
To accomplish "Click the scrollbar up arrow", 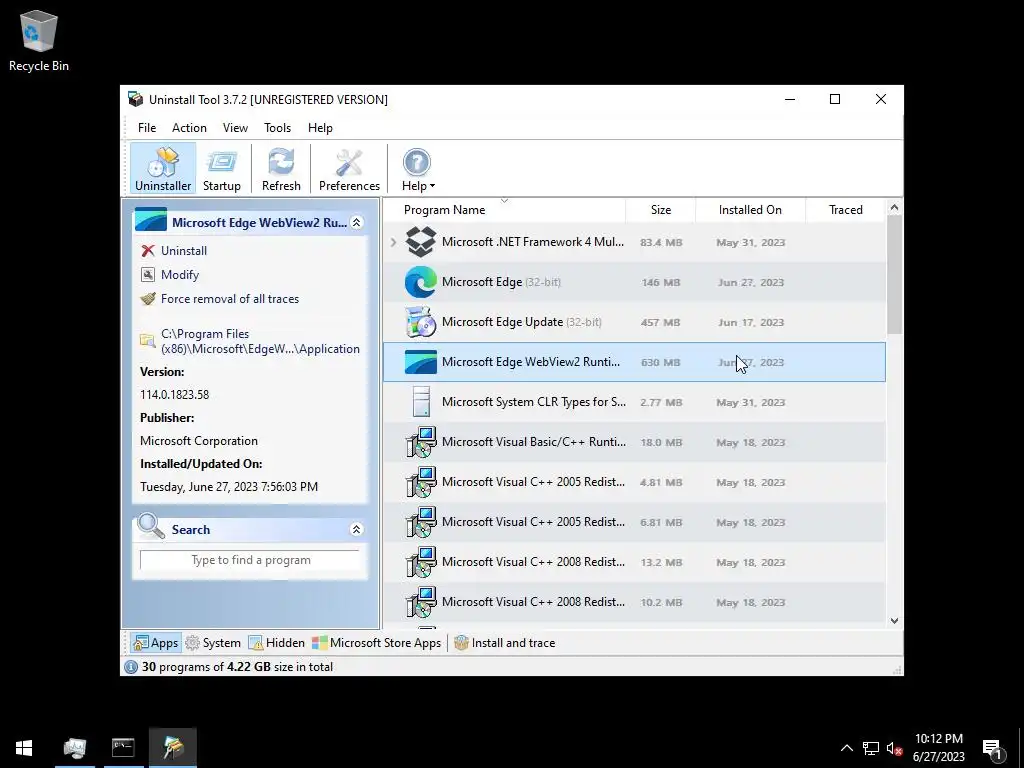I will pyautogui.click(x=894, y=208).
